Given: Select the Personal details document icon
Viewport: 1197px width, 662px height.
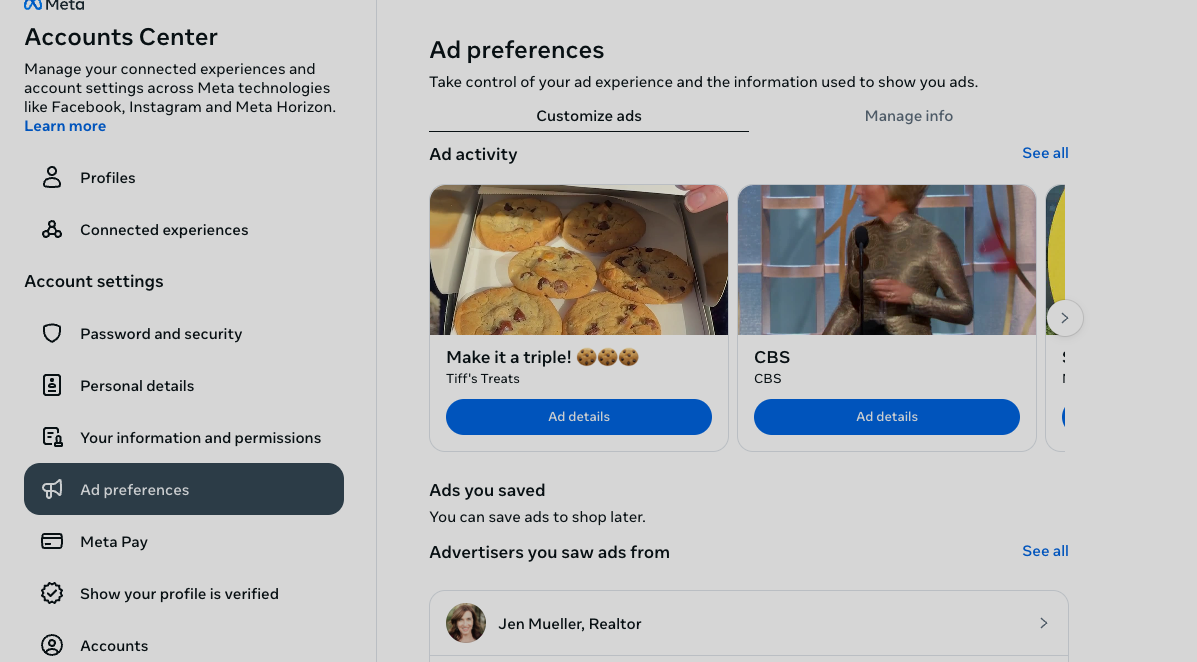Looking at the screenshot, I should coord(52,385).
